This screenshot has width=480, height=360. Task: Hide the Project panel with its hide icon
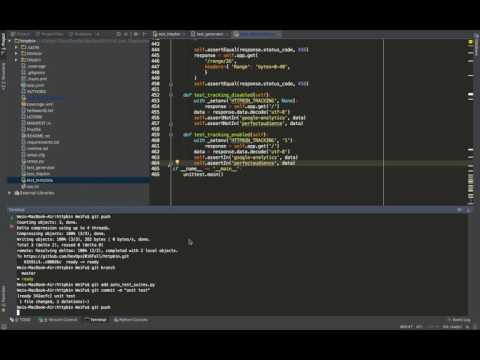tap(144, 34)
